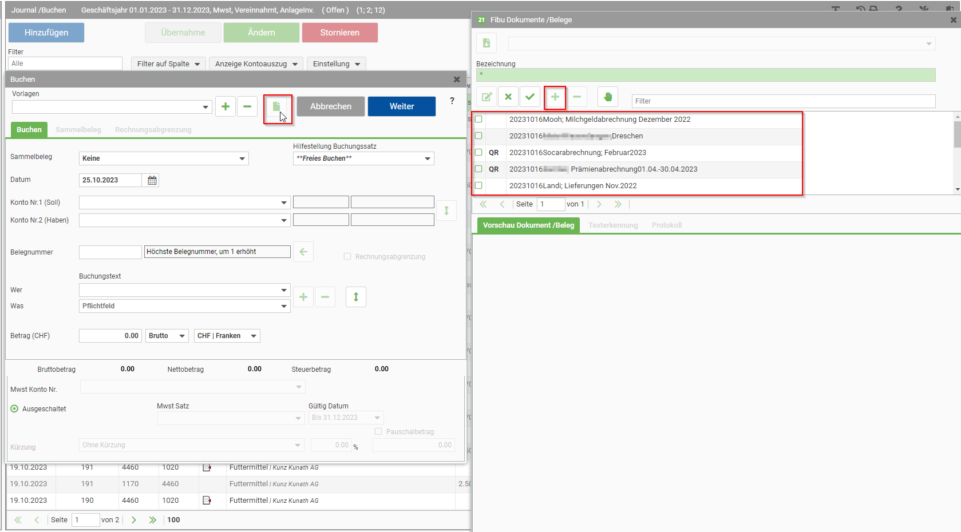Click the Hinzufügen button

(x=47, y=32)
